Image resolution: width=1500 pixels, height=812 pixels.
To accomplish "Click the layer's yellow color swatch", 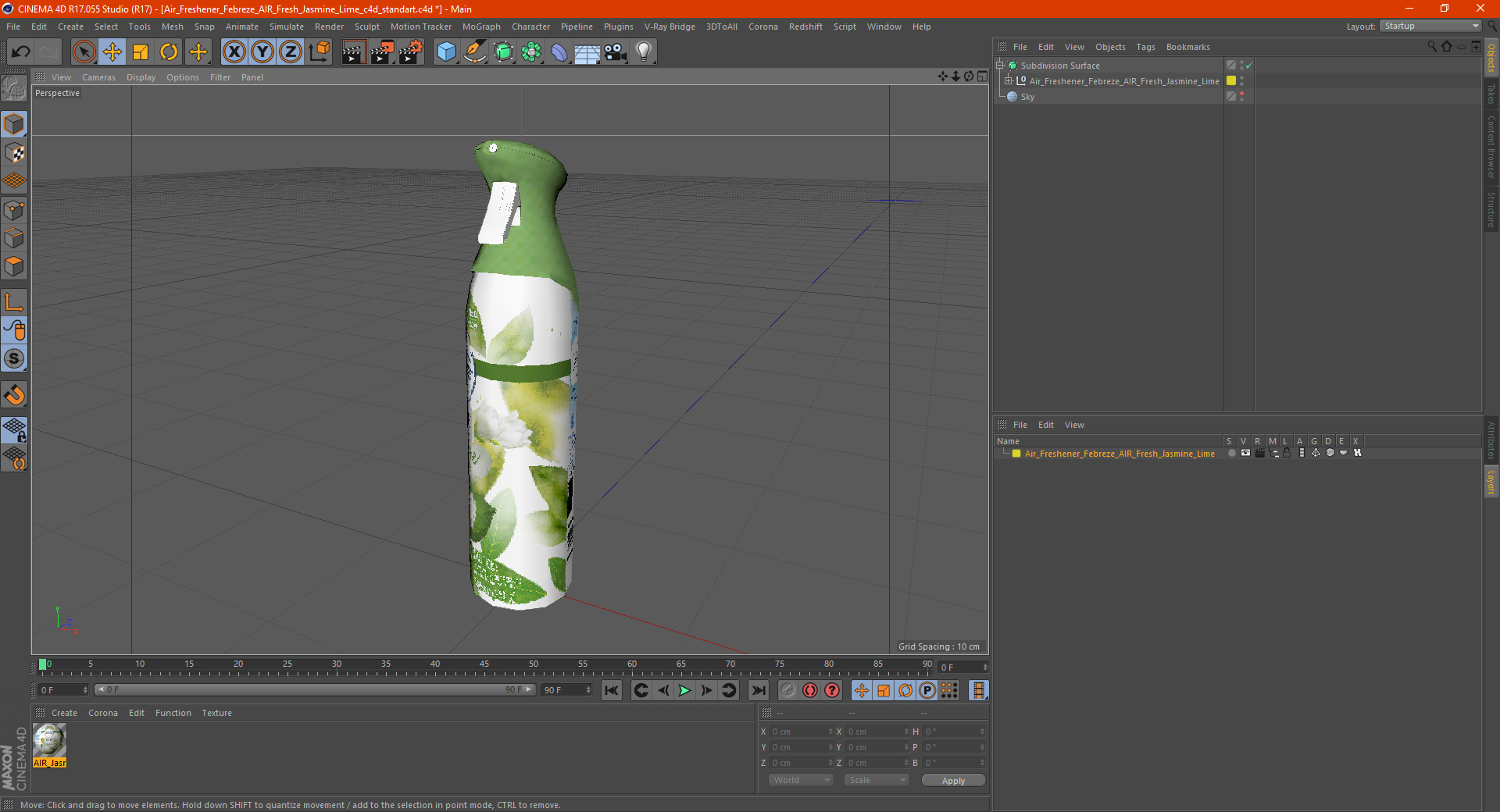I will point(1016,454).
